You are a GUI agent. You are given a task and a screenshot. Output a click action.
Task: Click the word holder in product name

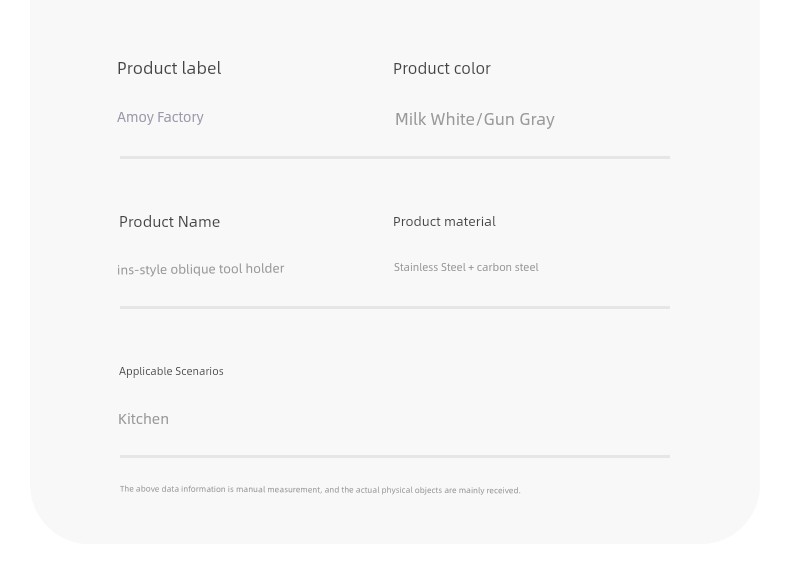(x=265, y=268)
